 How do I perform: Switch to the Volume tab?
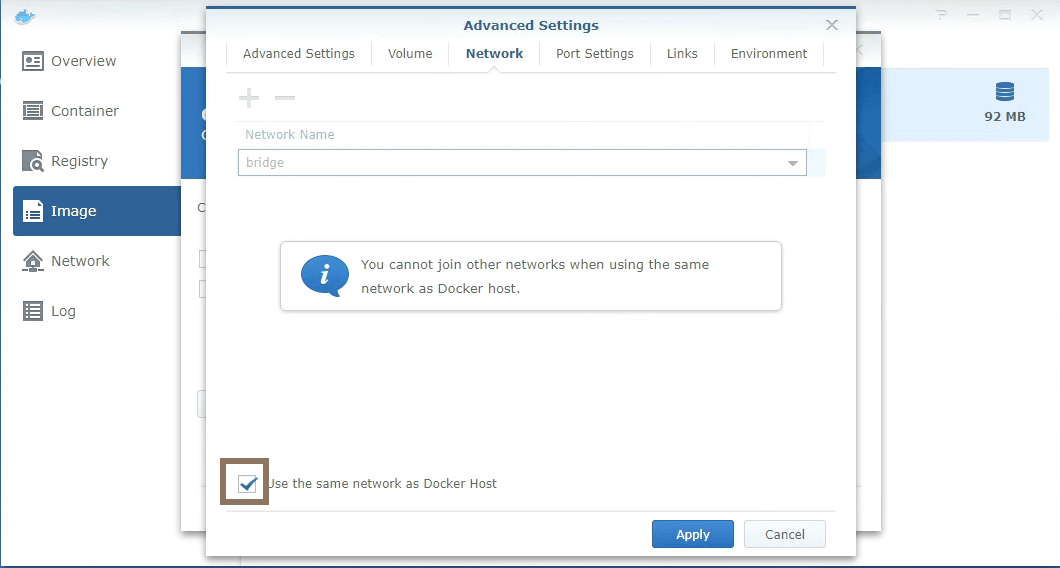(410, 54)
